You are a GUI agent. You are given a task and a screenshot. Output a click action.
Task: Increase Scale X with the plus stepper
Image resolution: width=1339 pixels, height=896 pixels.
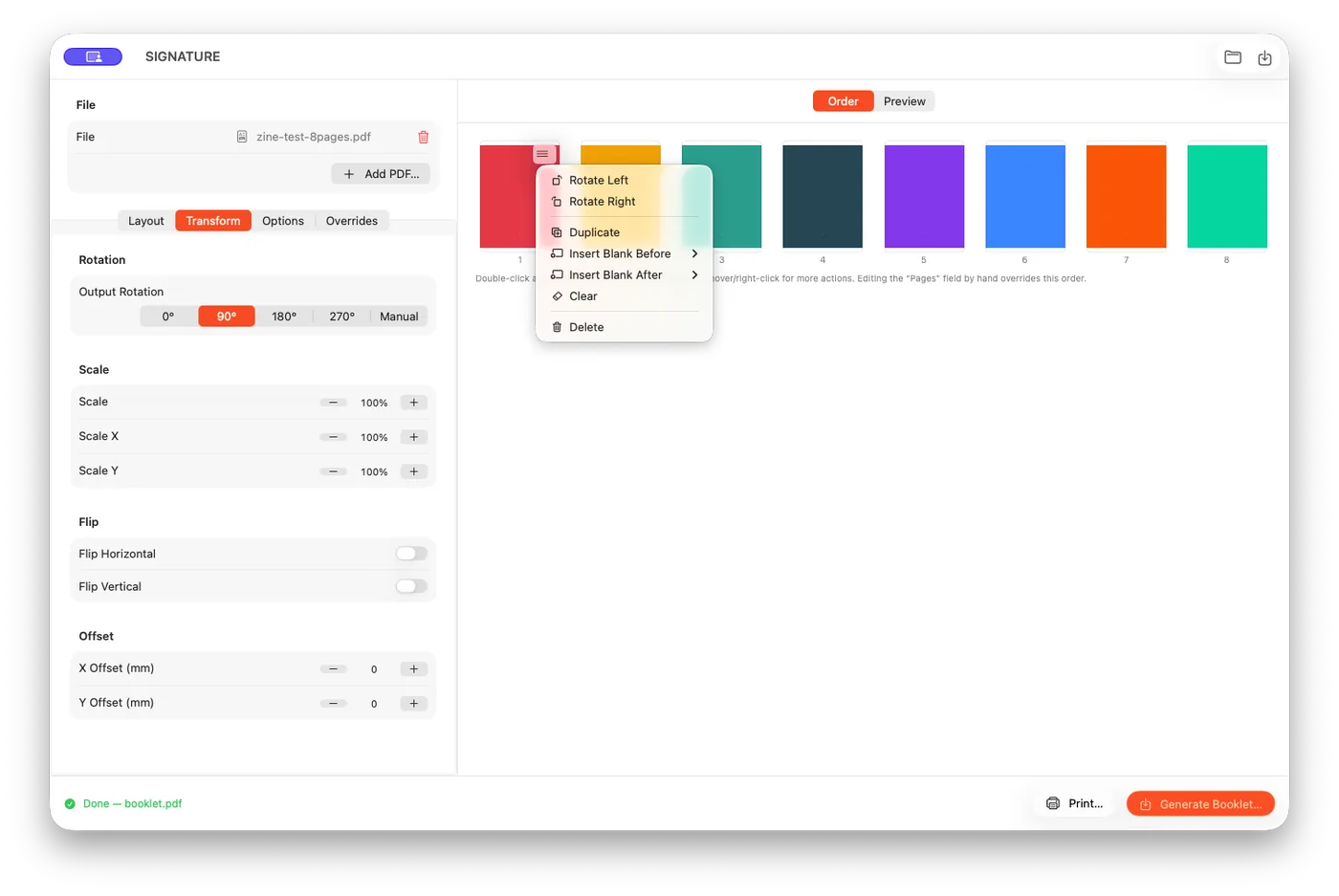coord(414,437)
